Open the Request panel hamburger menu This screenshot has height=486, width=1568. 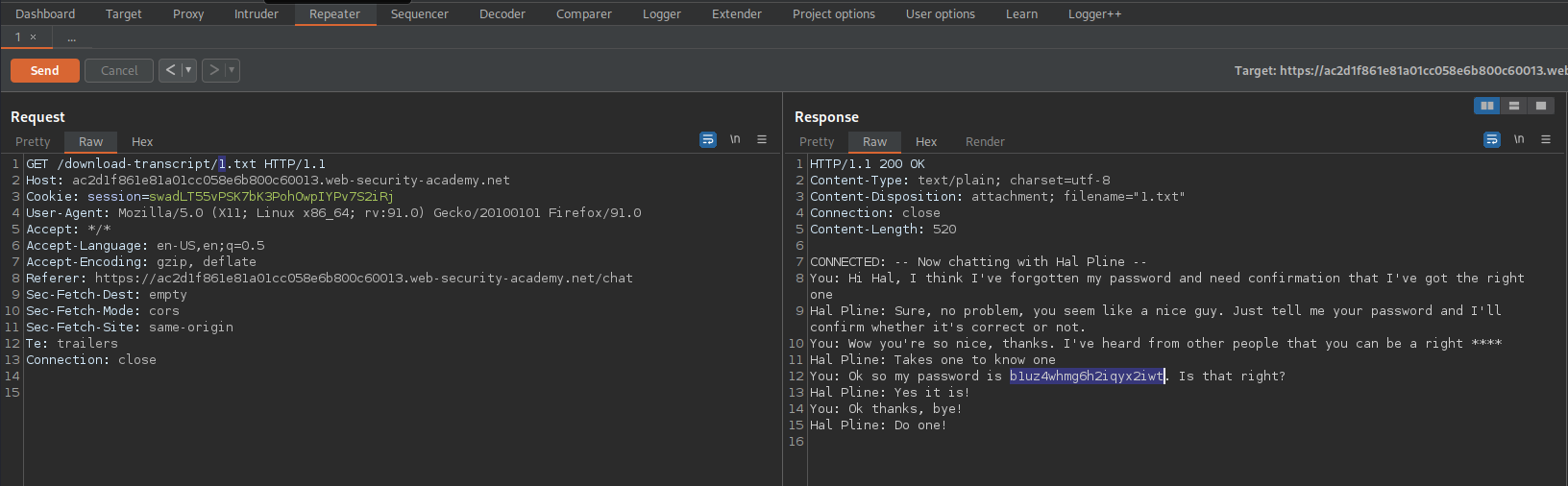(x=762, y=139)
